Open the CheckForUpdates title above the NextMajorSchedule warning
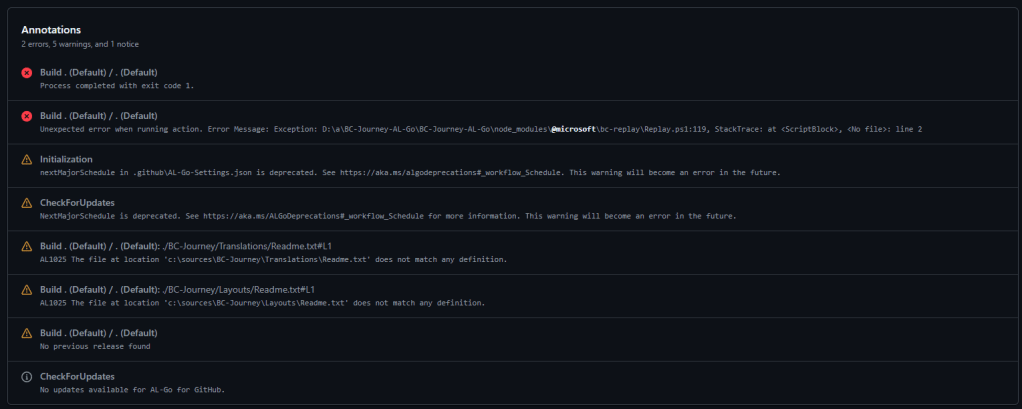The height and width of the screenshot is (409, 1022). click(x=77, y=202)
